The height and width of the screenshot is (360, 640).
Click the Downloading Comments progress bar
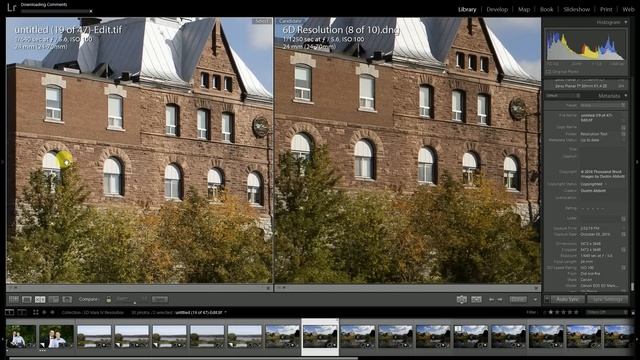click(x=54, y=11)
